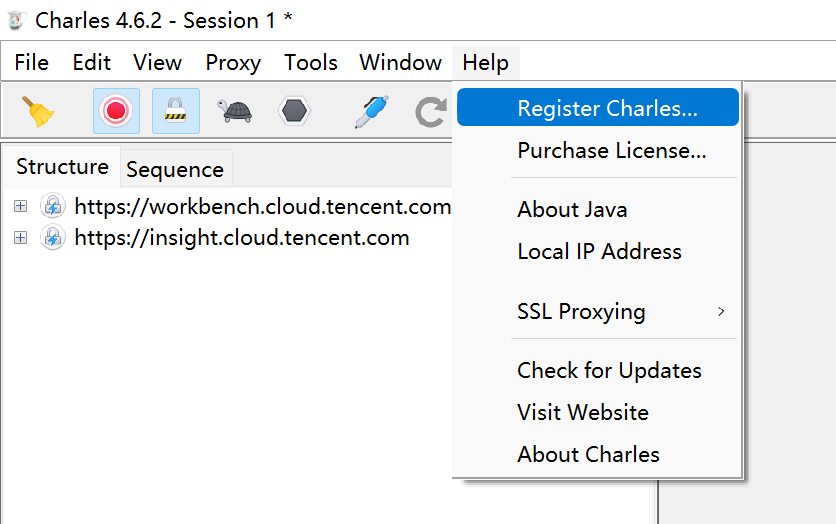836x524 pixels.
Task: Toggle throttling with the turtle icon
Action: tap(236, 110)
